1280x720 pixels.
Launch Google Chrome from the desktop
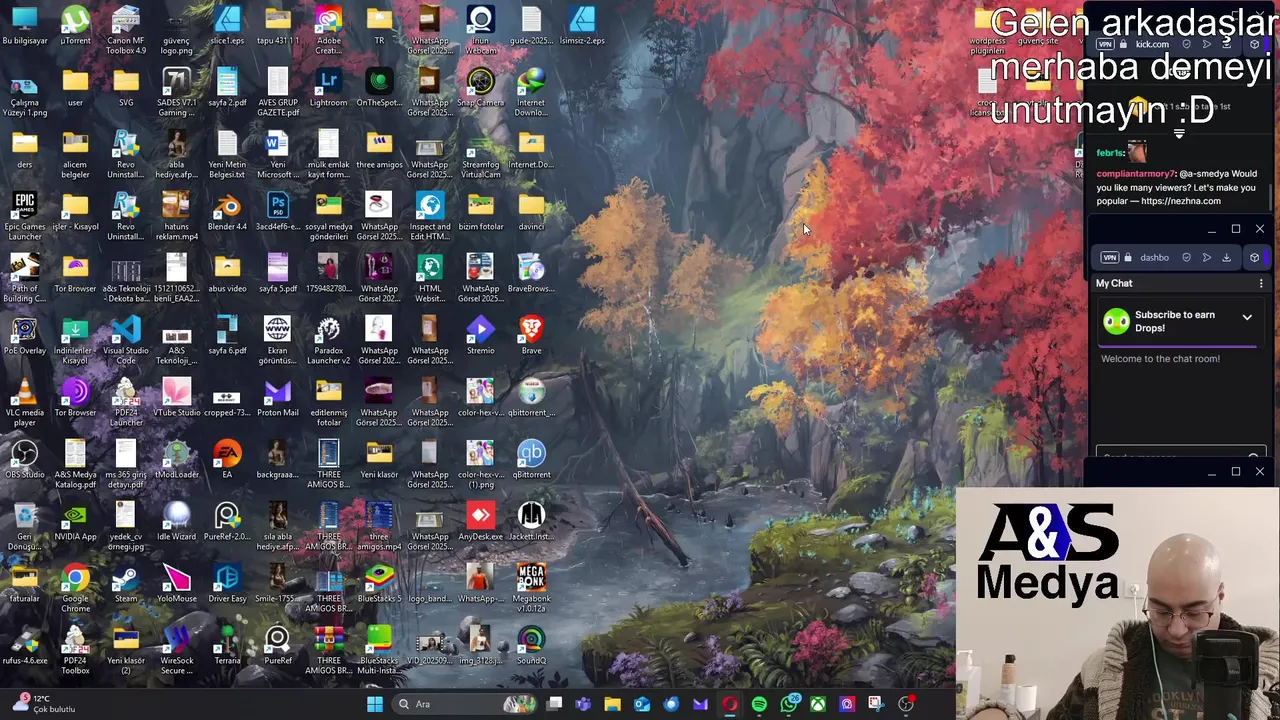pyautogui.click(x=75, y=588)
